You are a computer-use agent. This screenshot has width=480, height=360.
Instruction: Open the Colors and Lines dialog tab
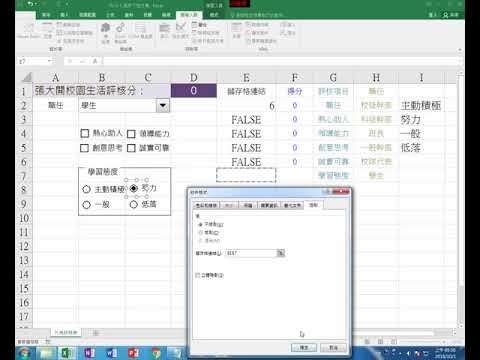206,205
